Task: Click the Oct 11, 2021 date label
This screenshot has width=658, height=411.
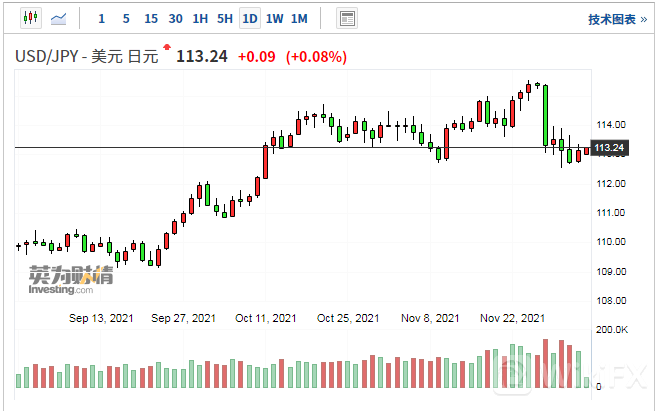Action: (x=265, y=318)
